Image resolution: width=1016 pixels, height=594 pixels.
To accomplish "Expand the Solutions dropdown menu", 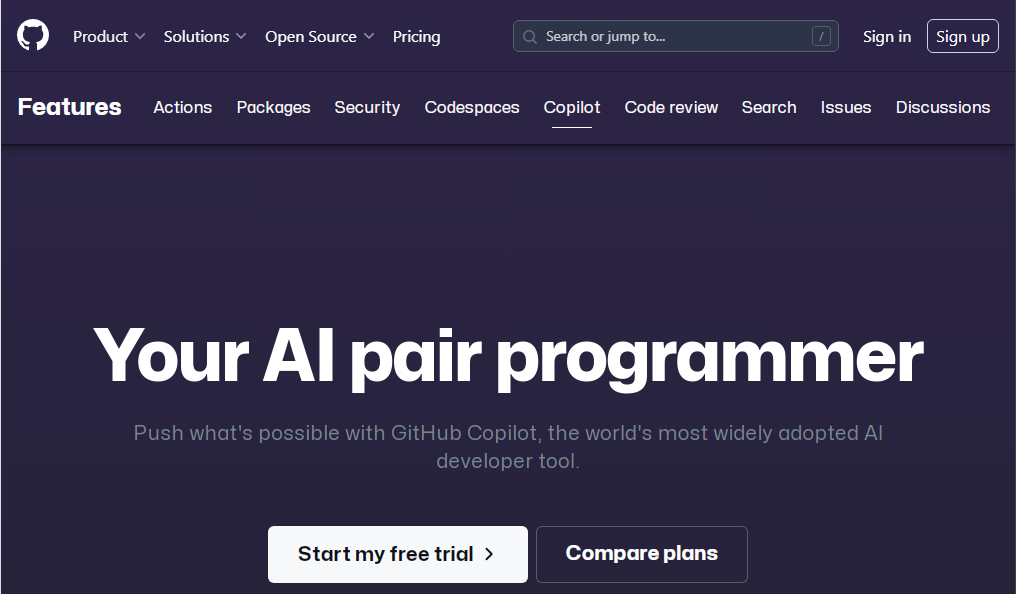I will [x=205, y=36].
